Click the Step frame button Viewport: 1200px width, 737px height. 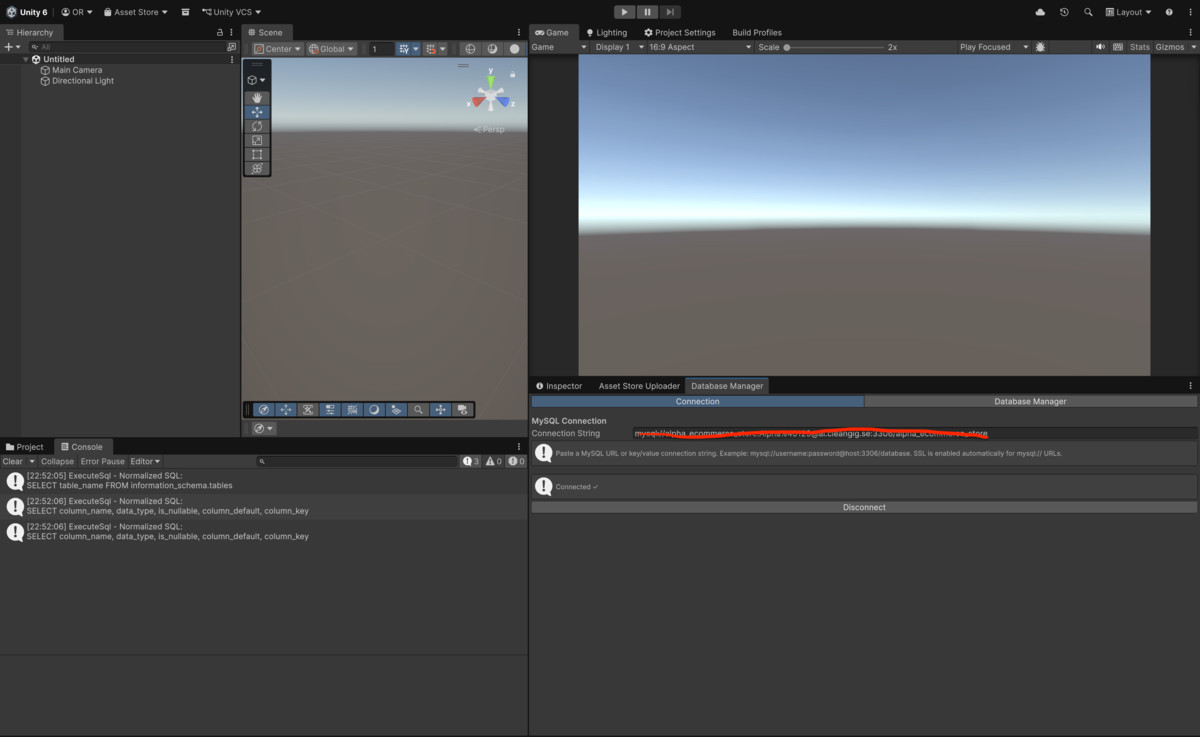coord(670,12)
